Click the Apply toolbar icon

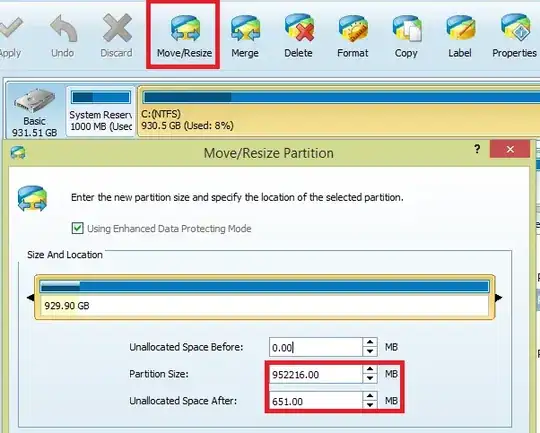click(11, 28)
